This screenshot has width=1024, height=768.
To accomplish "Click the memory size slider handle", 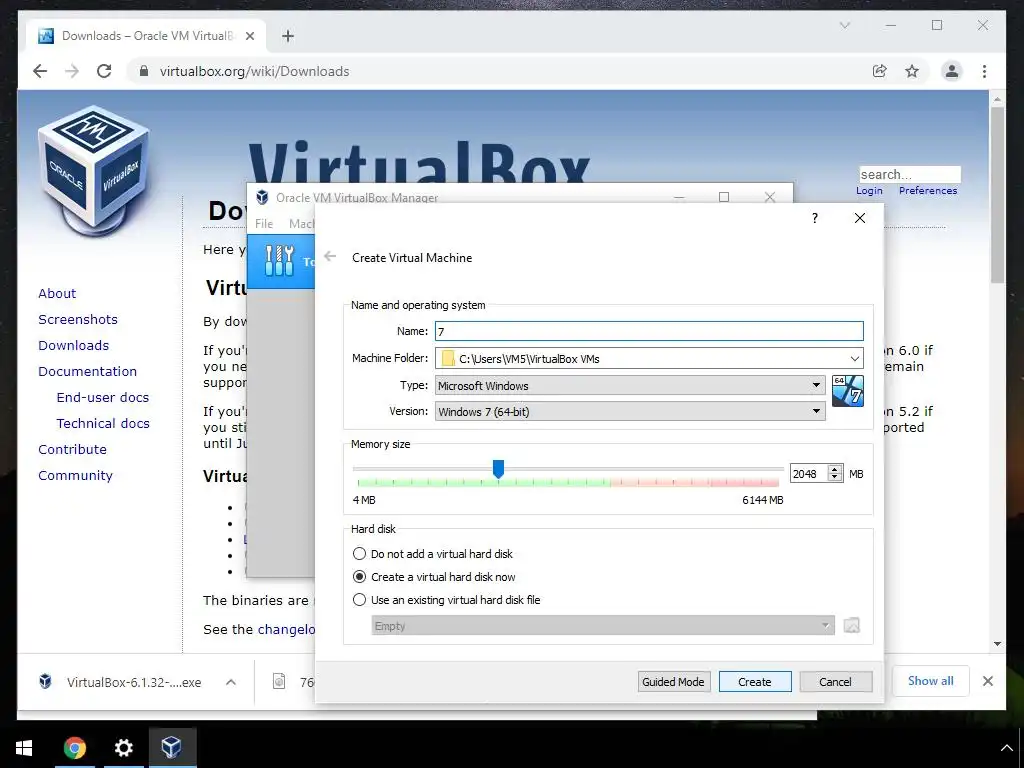I will point(498,469).
